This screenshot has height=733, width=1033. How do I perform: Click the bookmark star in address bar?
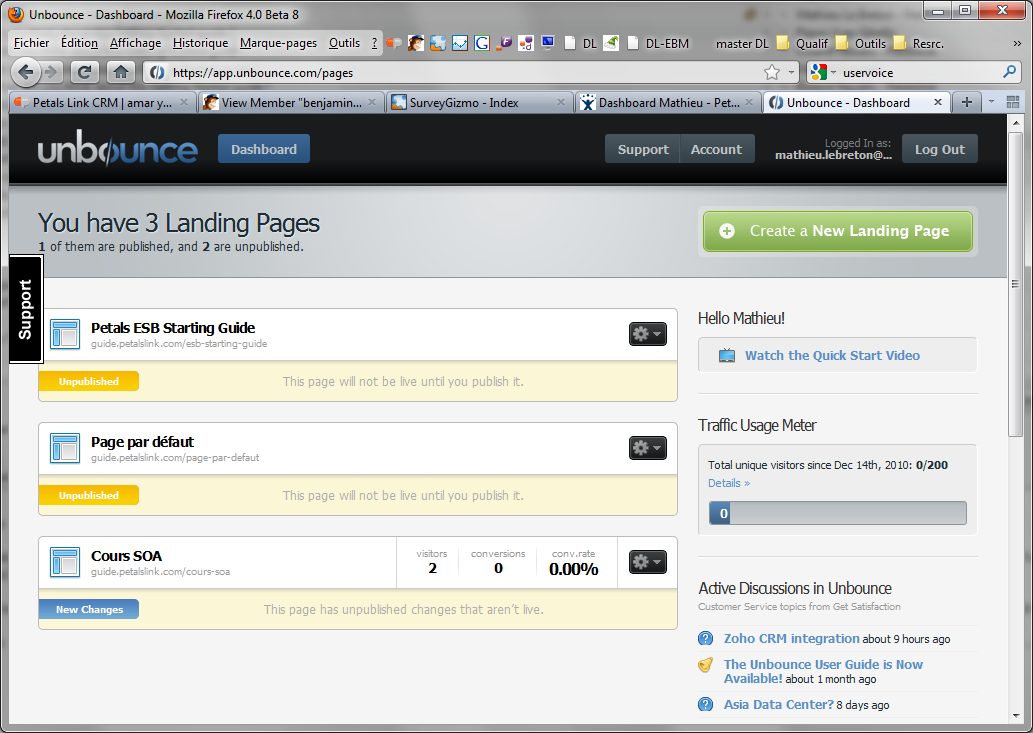coord(771,72)
